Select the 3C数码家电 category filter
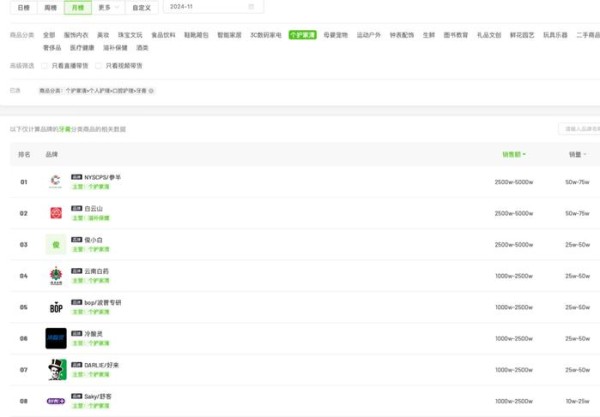 [x=266, y=35]
